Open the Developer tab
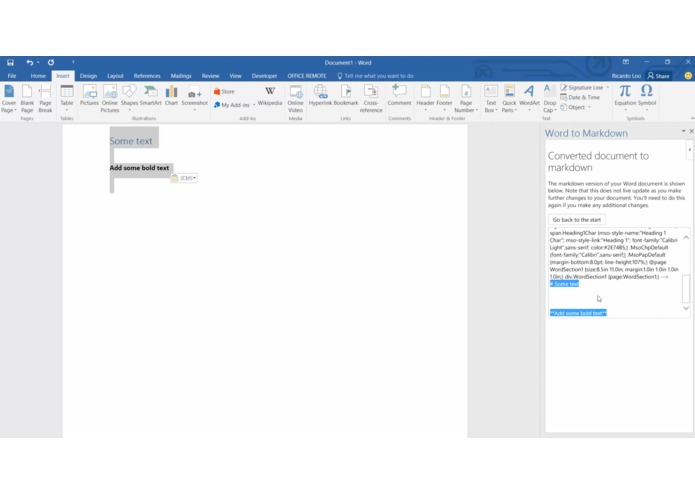 [x=264, y=76]
